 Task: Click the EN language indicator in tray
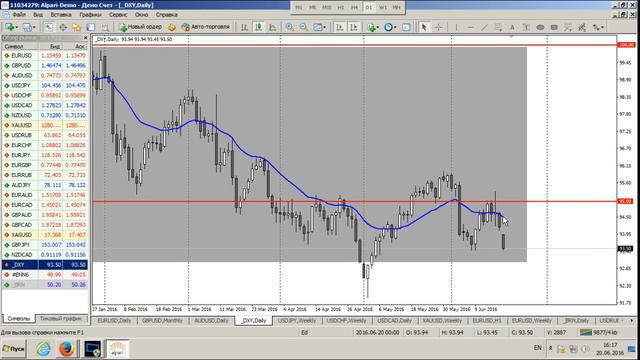coord(537,348)
